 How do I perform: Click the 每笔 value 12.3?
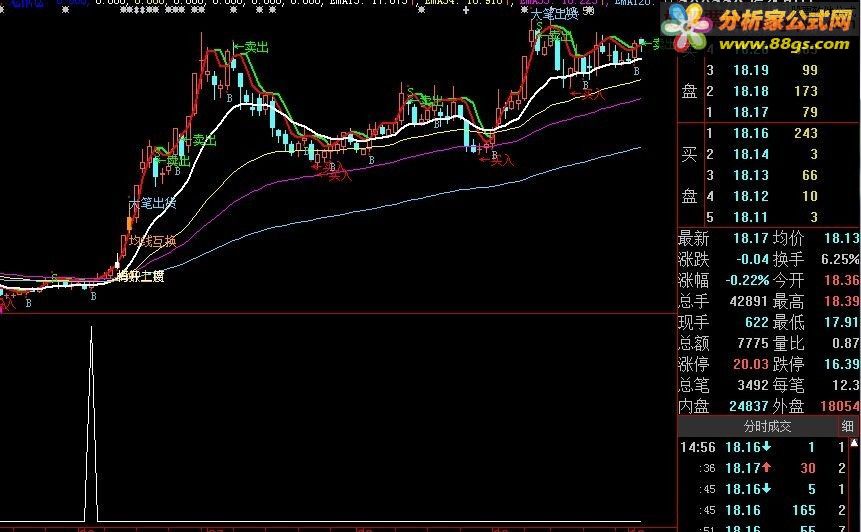pos(846,385)
